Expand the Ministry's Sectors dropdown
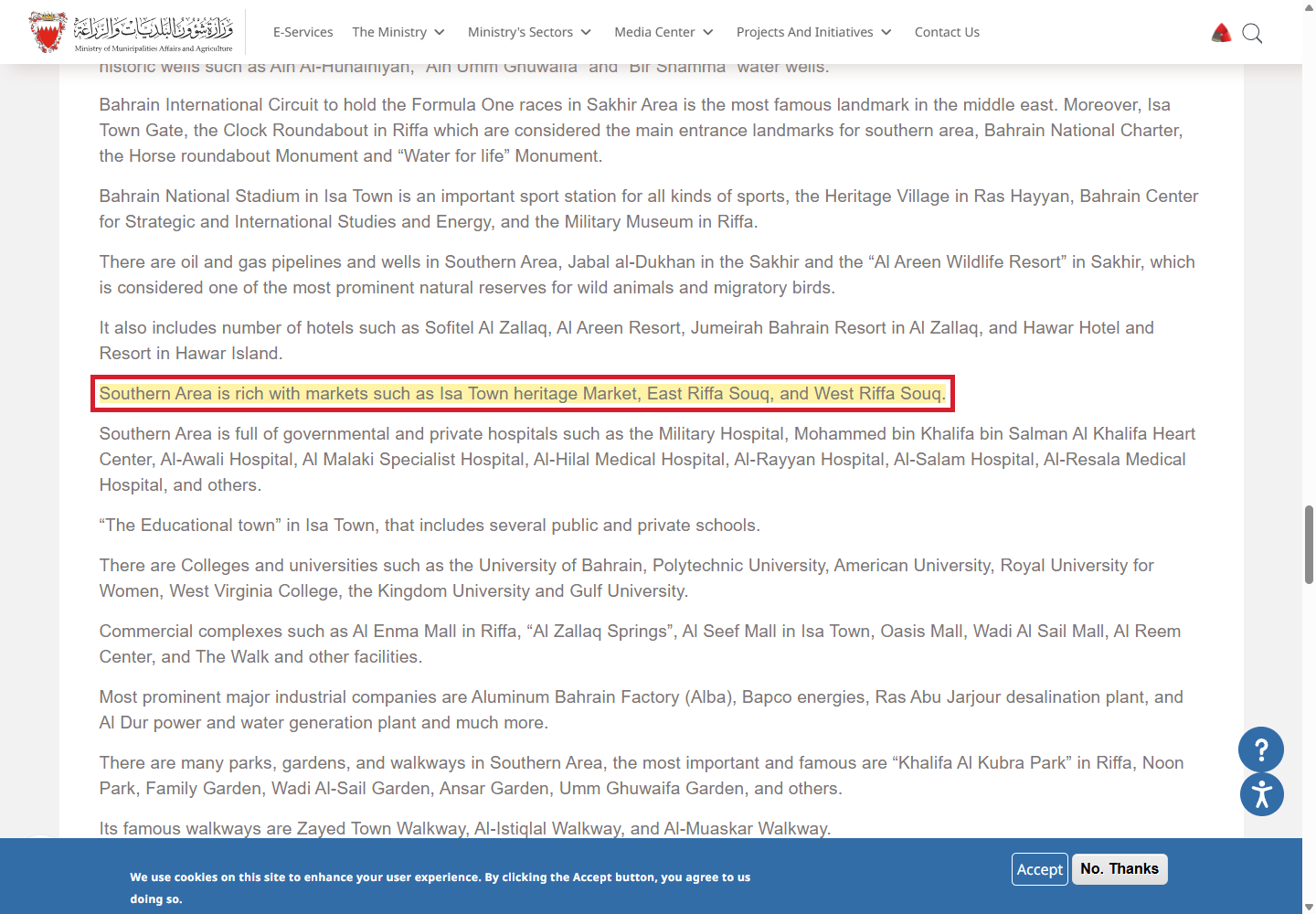This screenshot has height=914, width=1316. coord(530,32)
